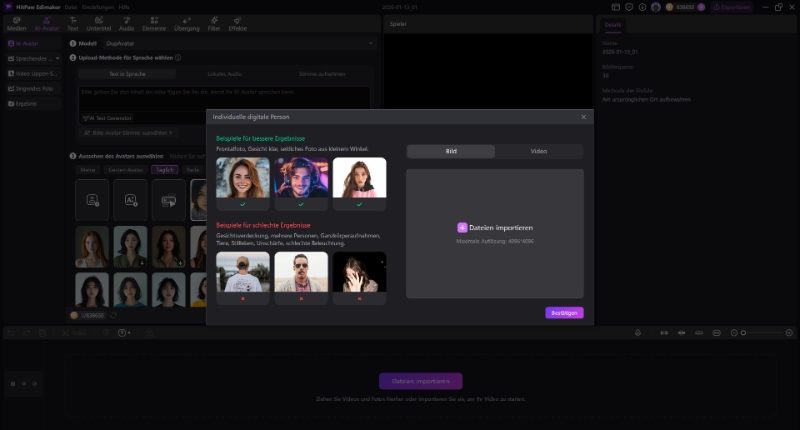Open the Bitte Avatar Stimme auswählen selector
Viewport: 800px width, 430px height.
(x=130, y=132)
